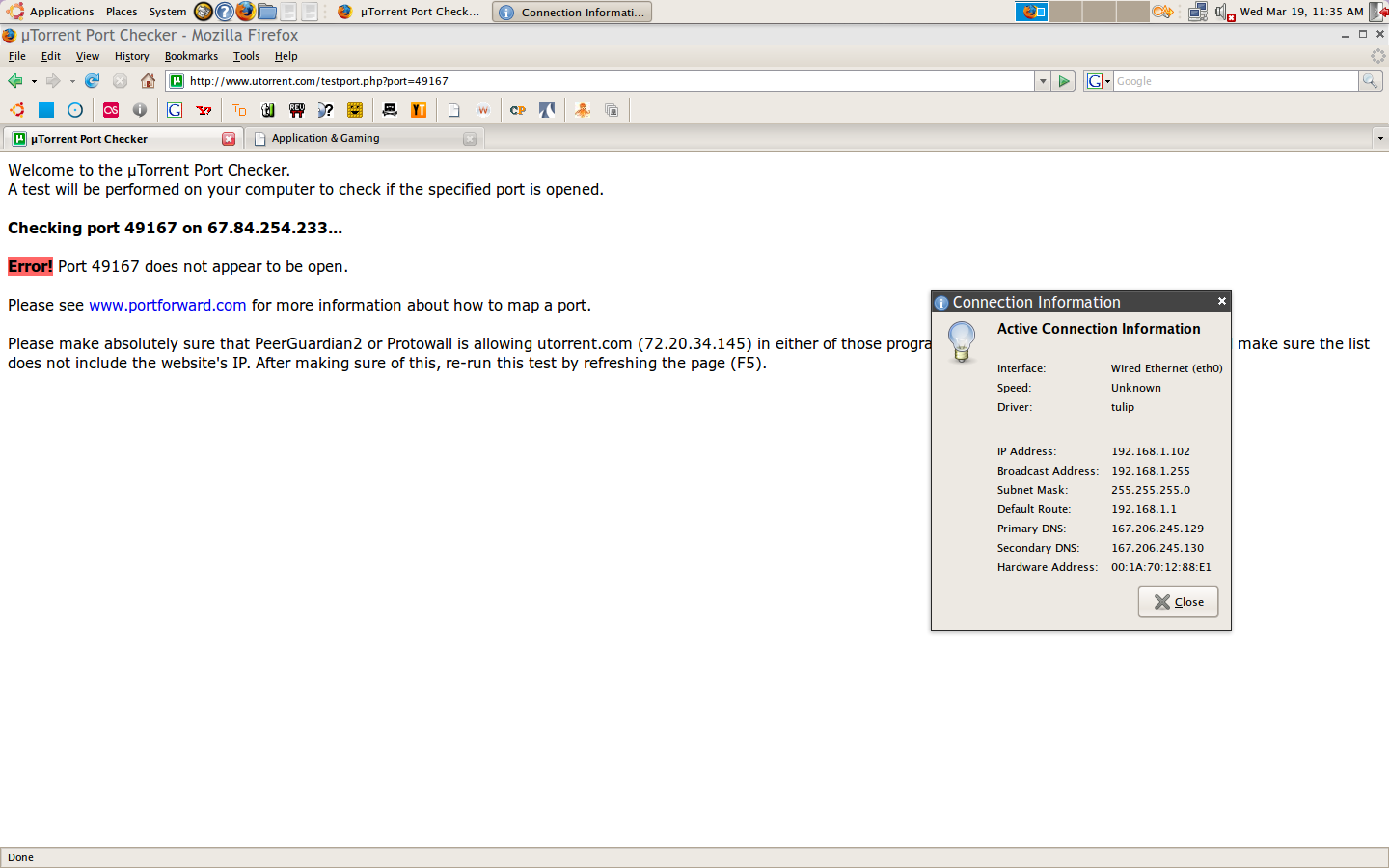The image size is (1389, 868).
Task: Open the orange YT bookmark icon
Action: point(419,110)
